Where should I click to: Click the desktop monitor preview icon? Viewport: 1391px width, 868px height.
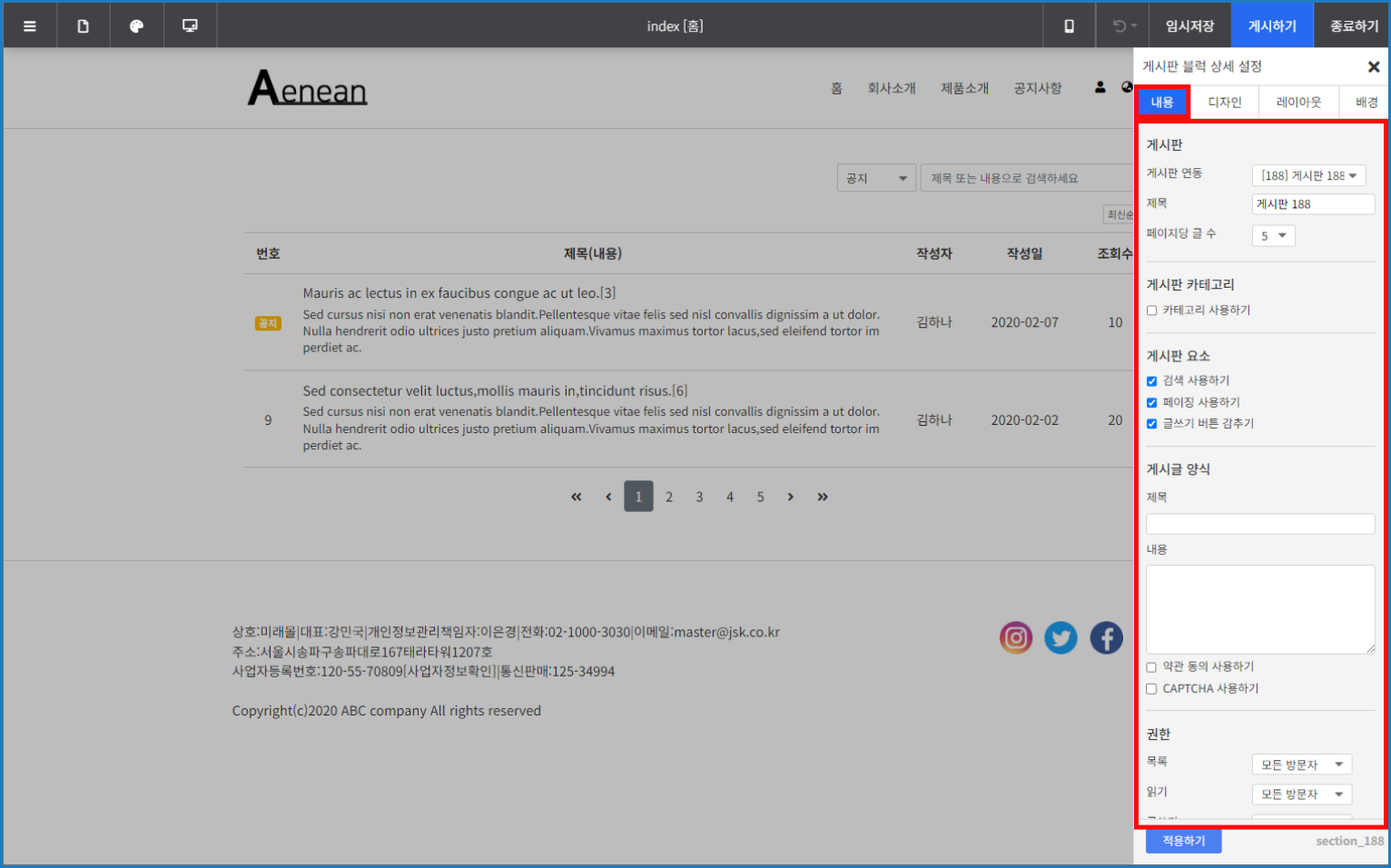(x=190, y=25)
